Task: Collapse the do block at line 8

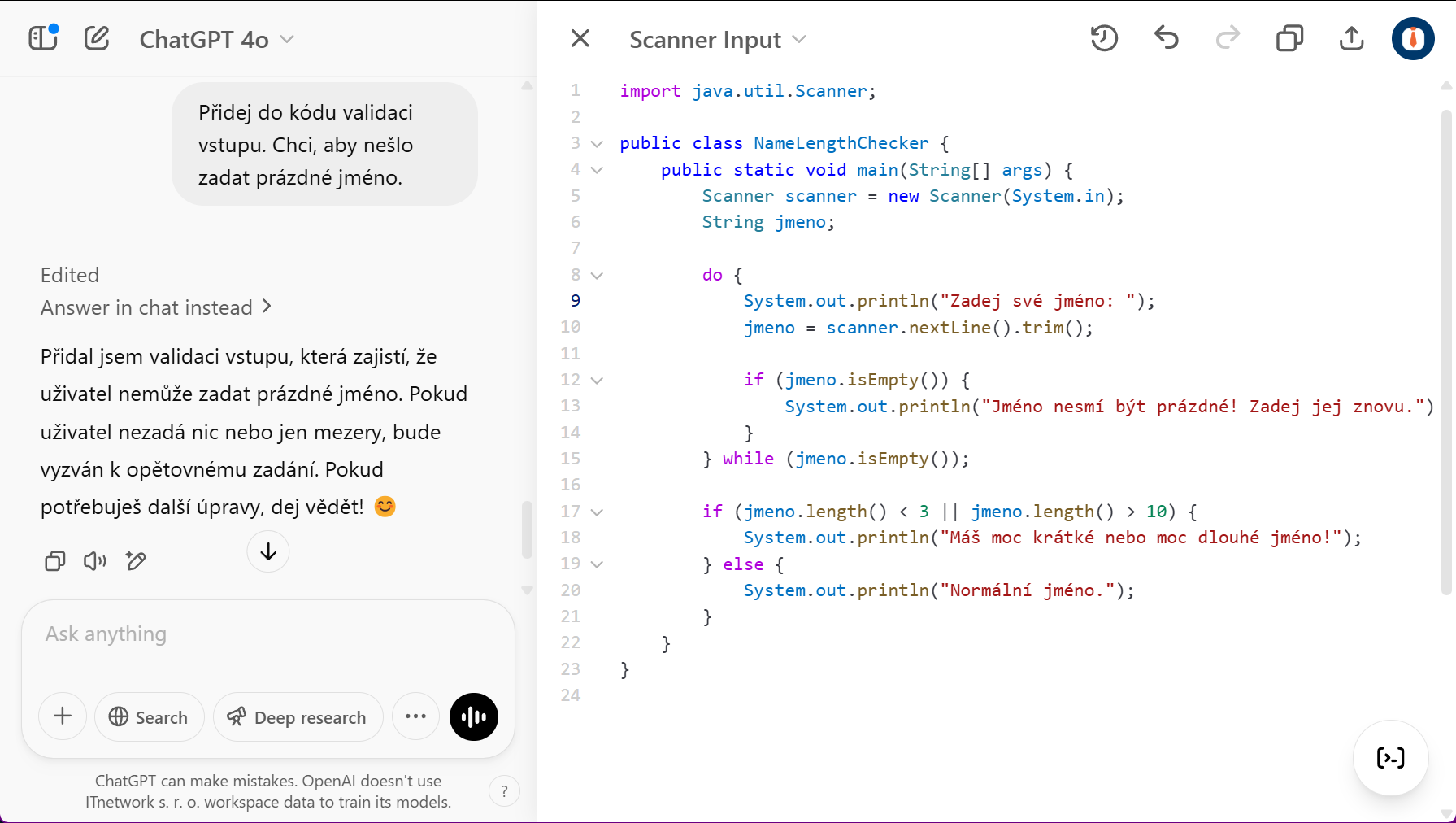Action: pos(597,276)
